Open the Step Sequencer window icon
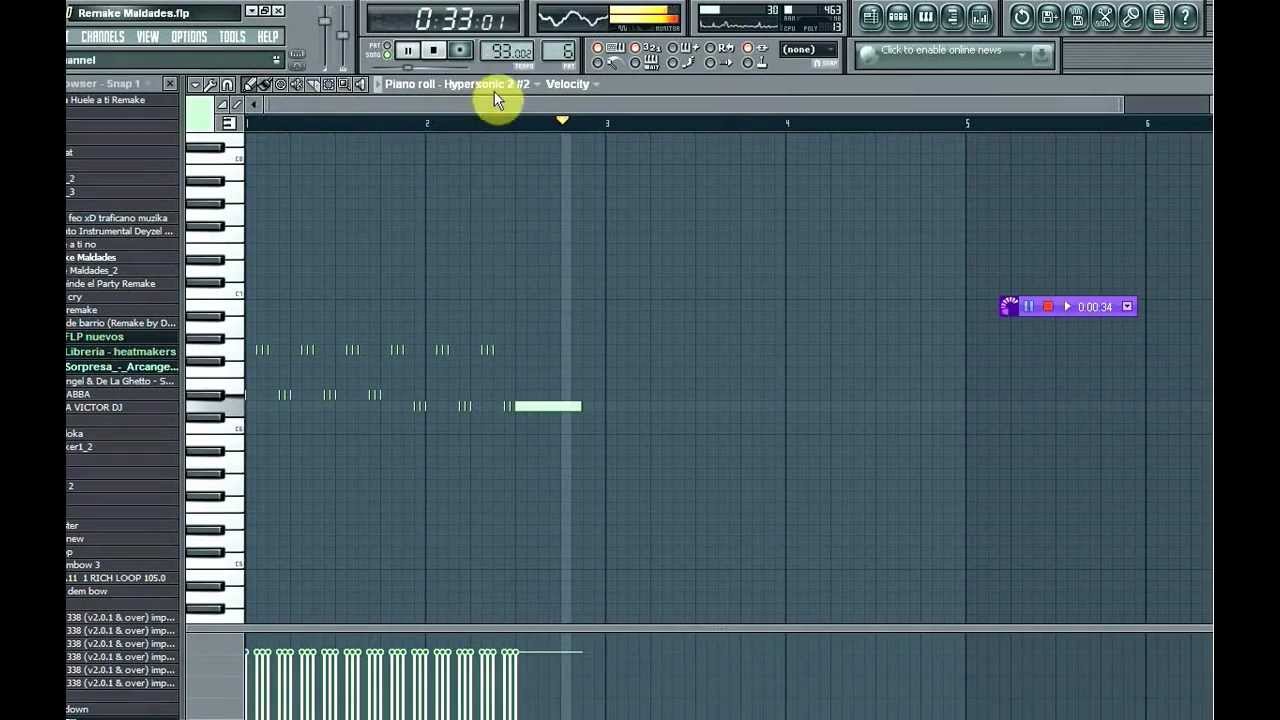This screenshot has height=720, width=1280. [898, 17]
